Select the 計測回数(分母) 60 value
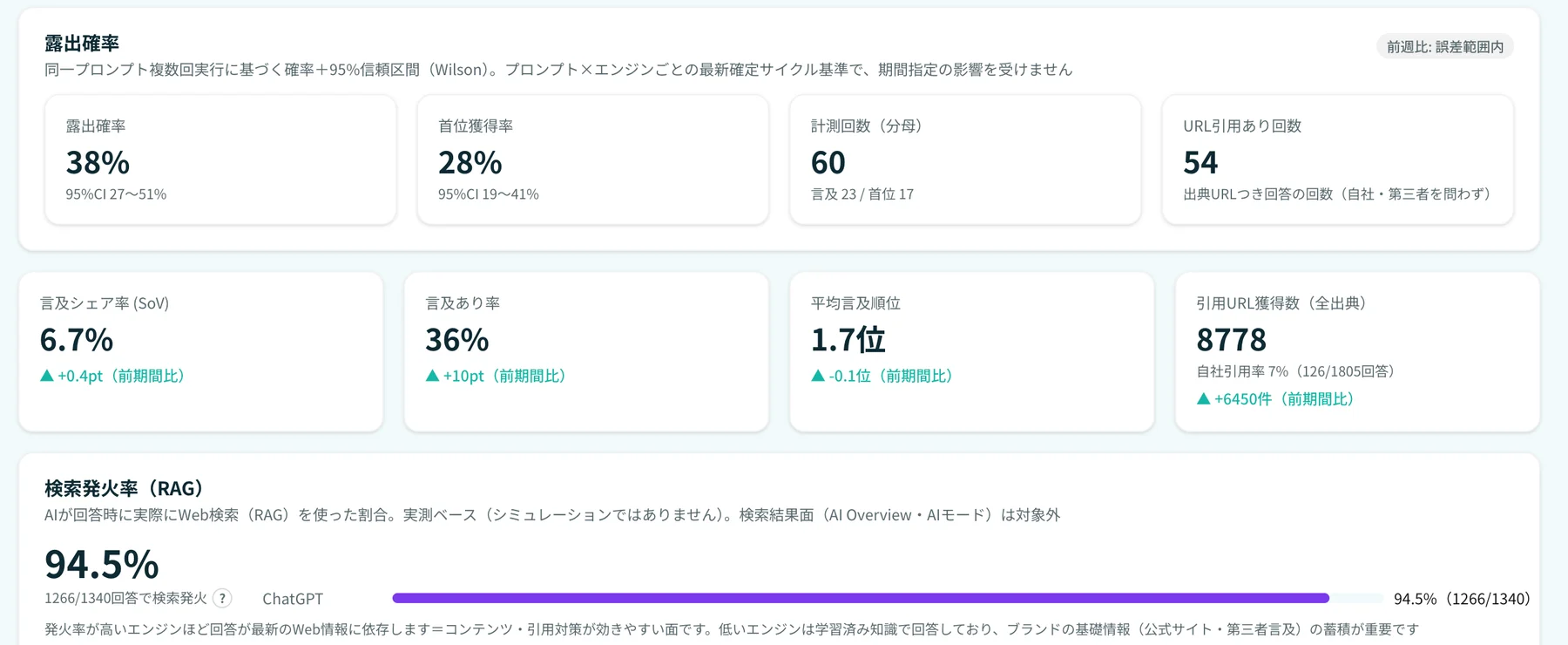 (x=828, y=163)
